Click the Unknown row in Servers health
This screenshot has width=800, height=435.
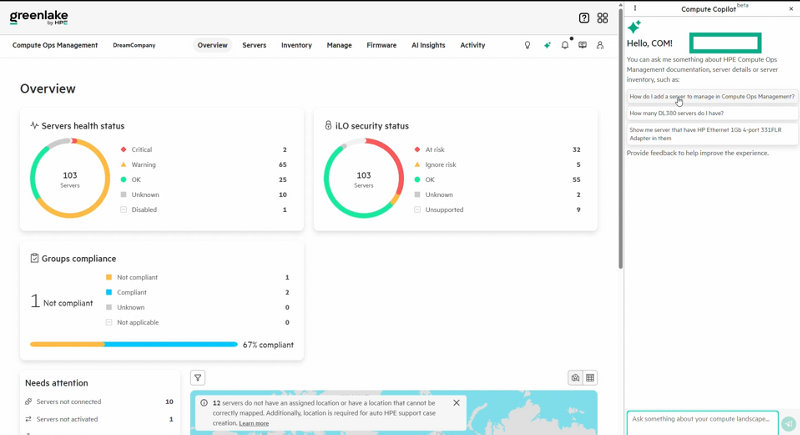[x=204, y=195]
